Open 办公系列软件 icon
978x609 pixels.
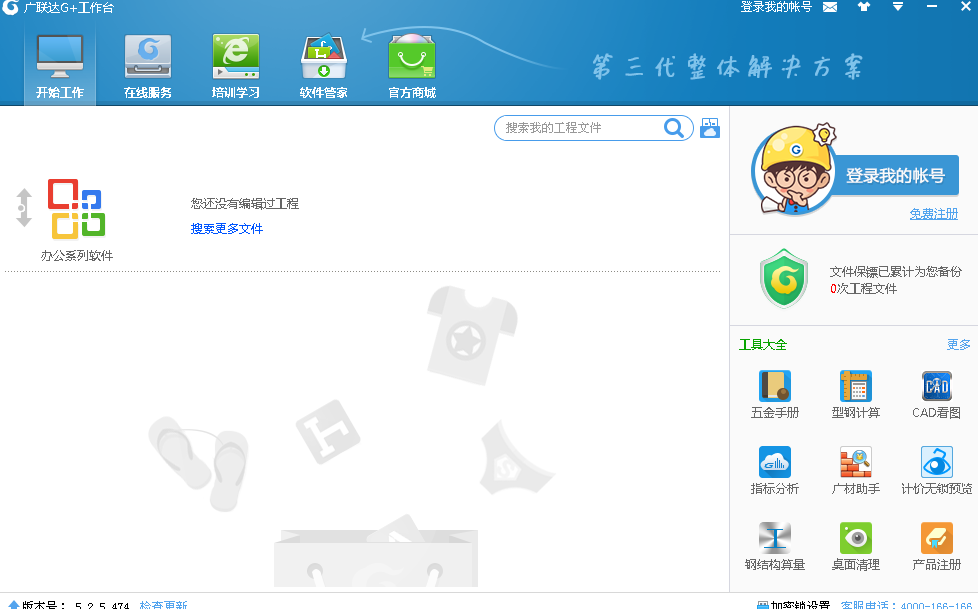[x=77, y=209]
